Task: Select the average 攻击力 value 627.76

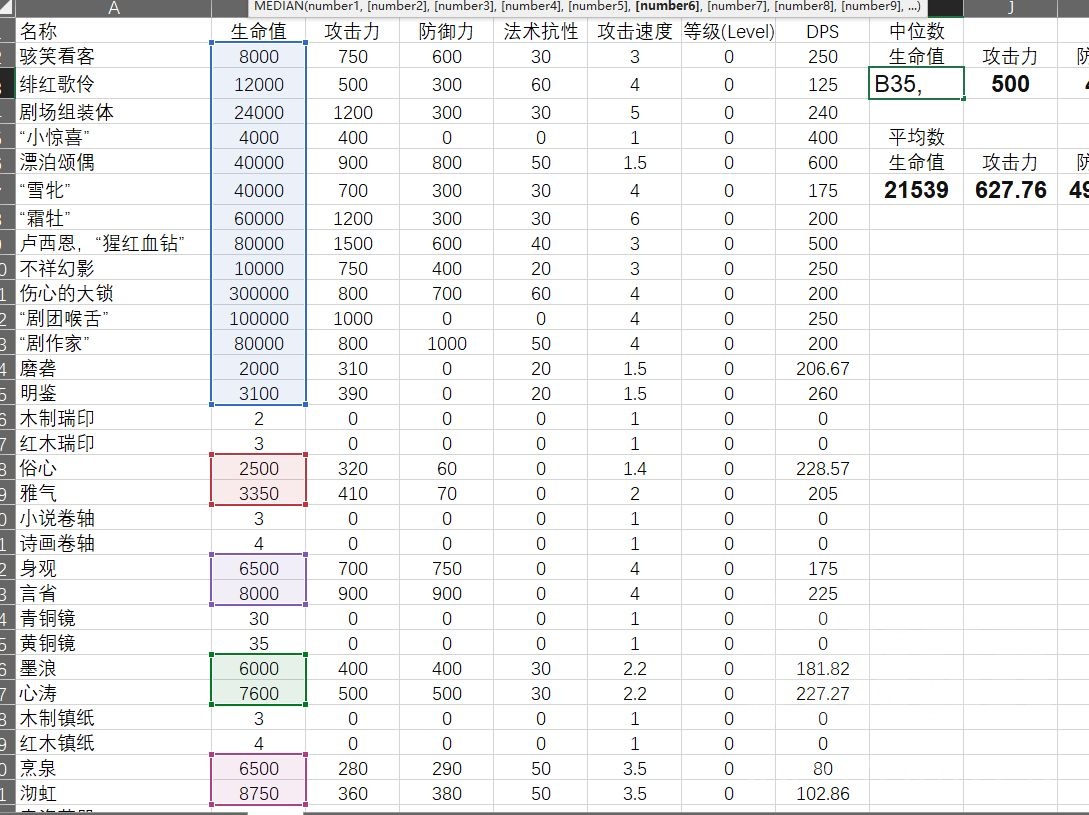Action: tap(1011, 190)
